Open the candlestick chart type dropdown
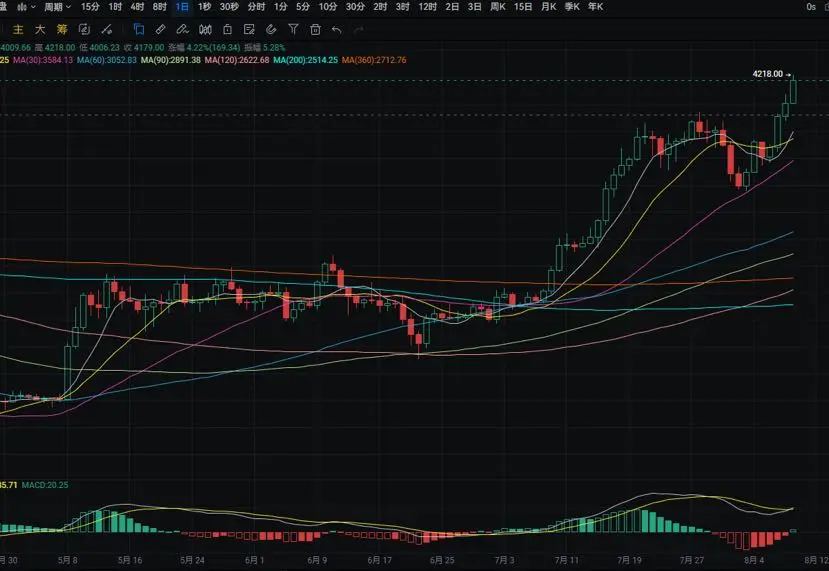Image resolution: width=829 pixels, height=571 pixels. coord(26,7)
